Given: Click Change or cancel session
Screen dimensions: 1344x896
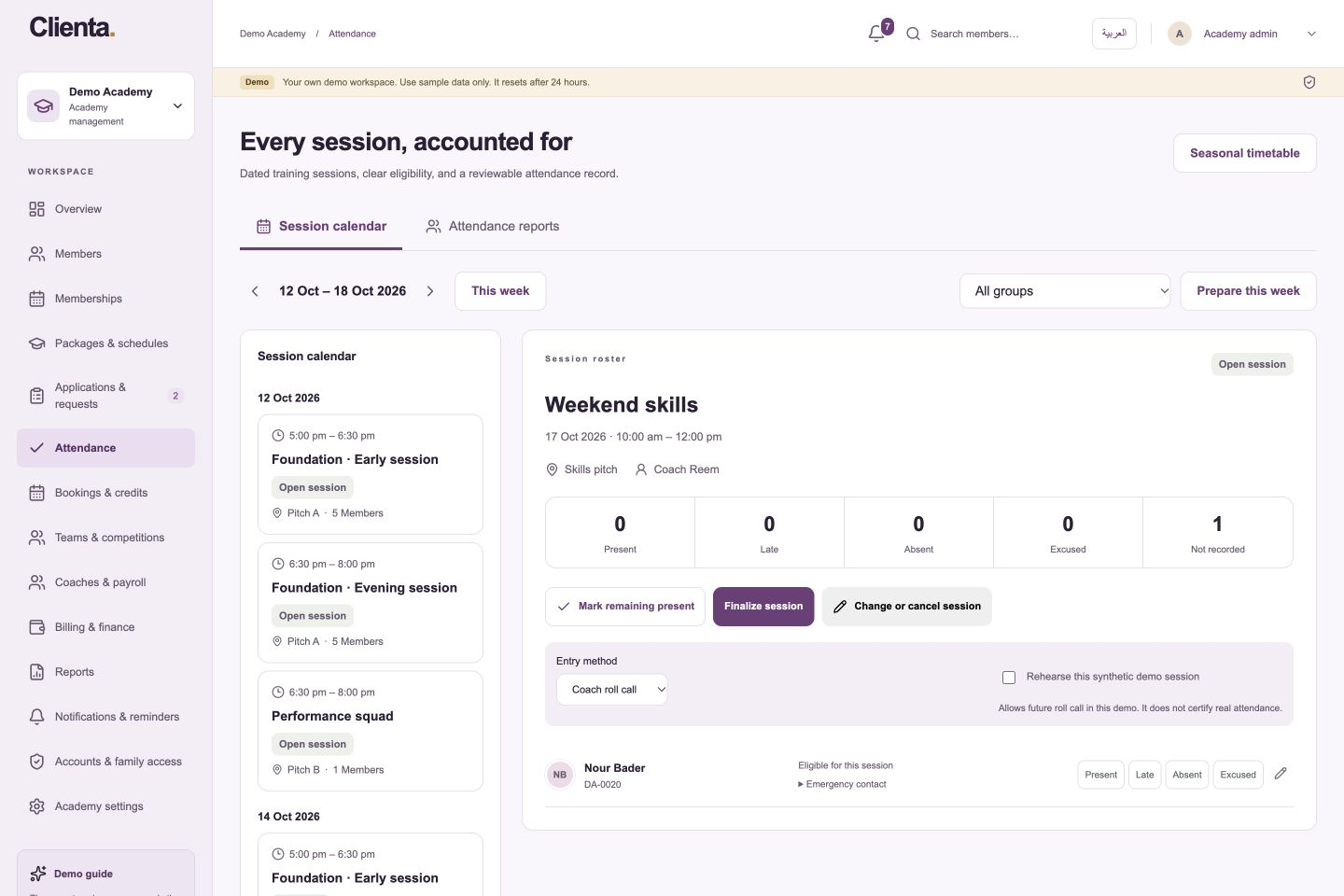Looking at the screenshot, I should pyautogui.click(x=907, y=607).
